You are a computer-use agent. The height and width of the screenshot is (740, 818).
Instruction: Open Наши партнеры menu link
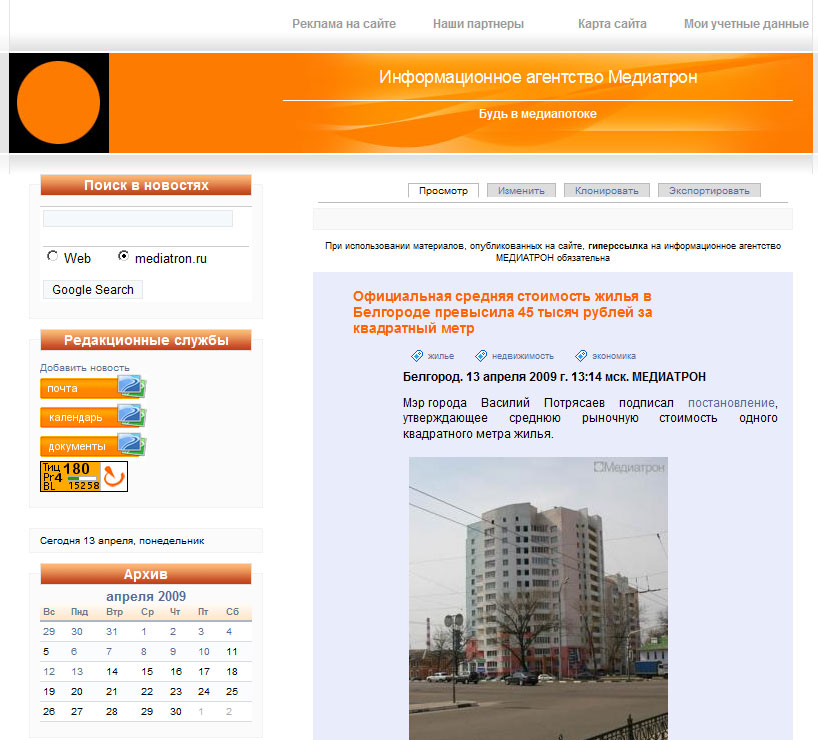point(478,24)
